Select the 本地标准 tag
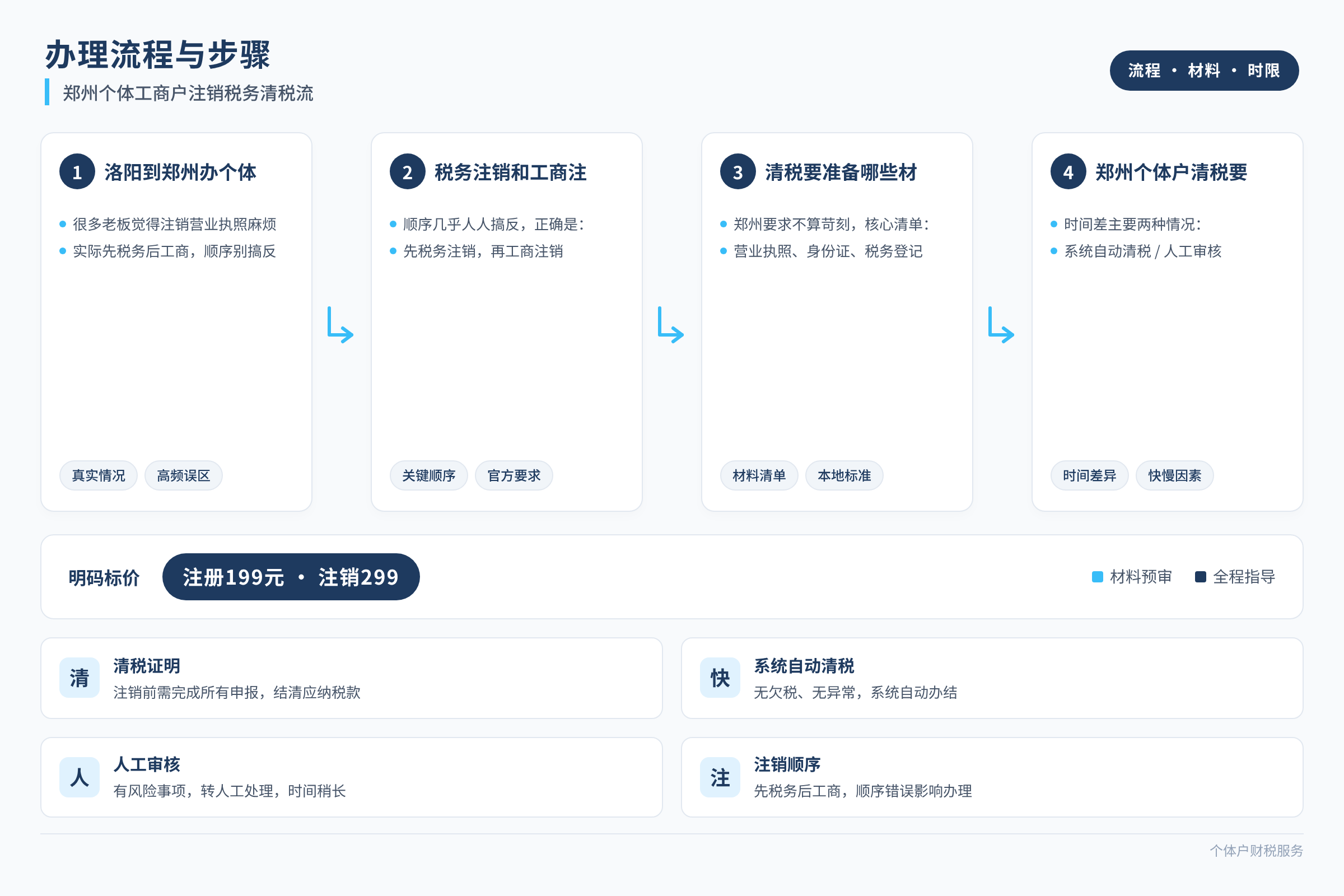 point(844,475)
